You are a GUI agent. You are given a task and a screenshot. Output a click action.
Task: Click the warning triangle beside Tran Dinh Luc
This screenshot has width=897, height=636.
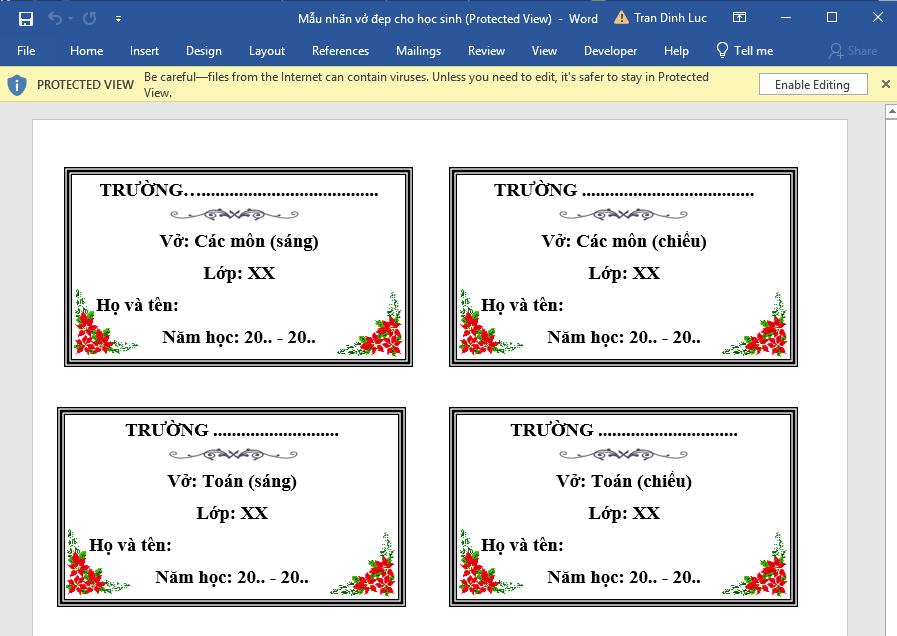[x=620, y=18]
